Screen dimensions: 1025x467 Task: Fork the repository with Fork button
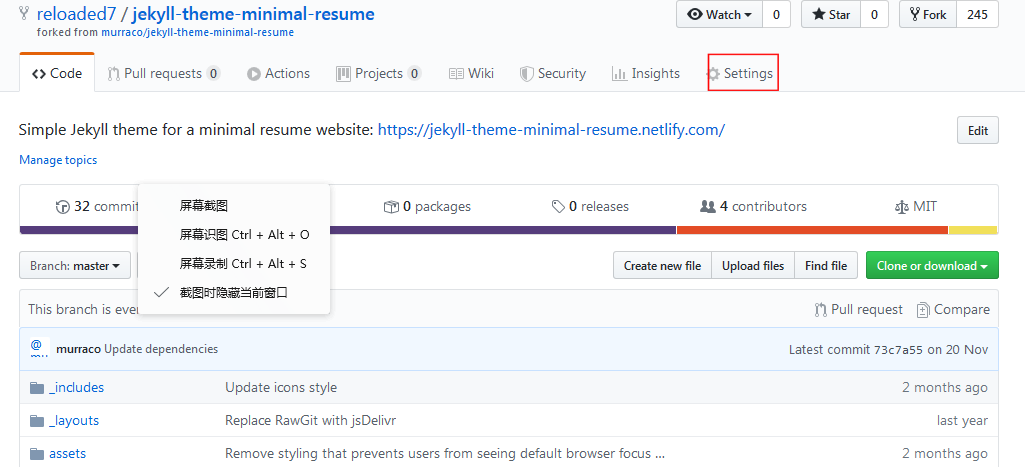coord(928,14)
